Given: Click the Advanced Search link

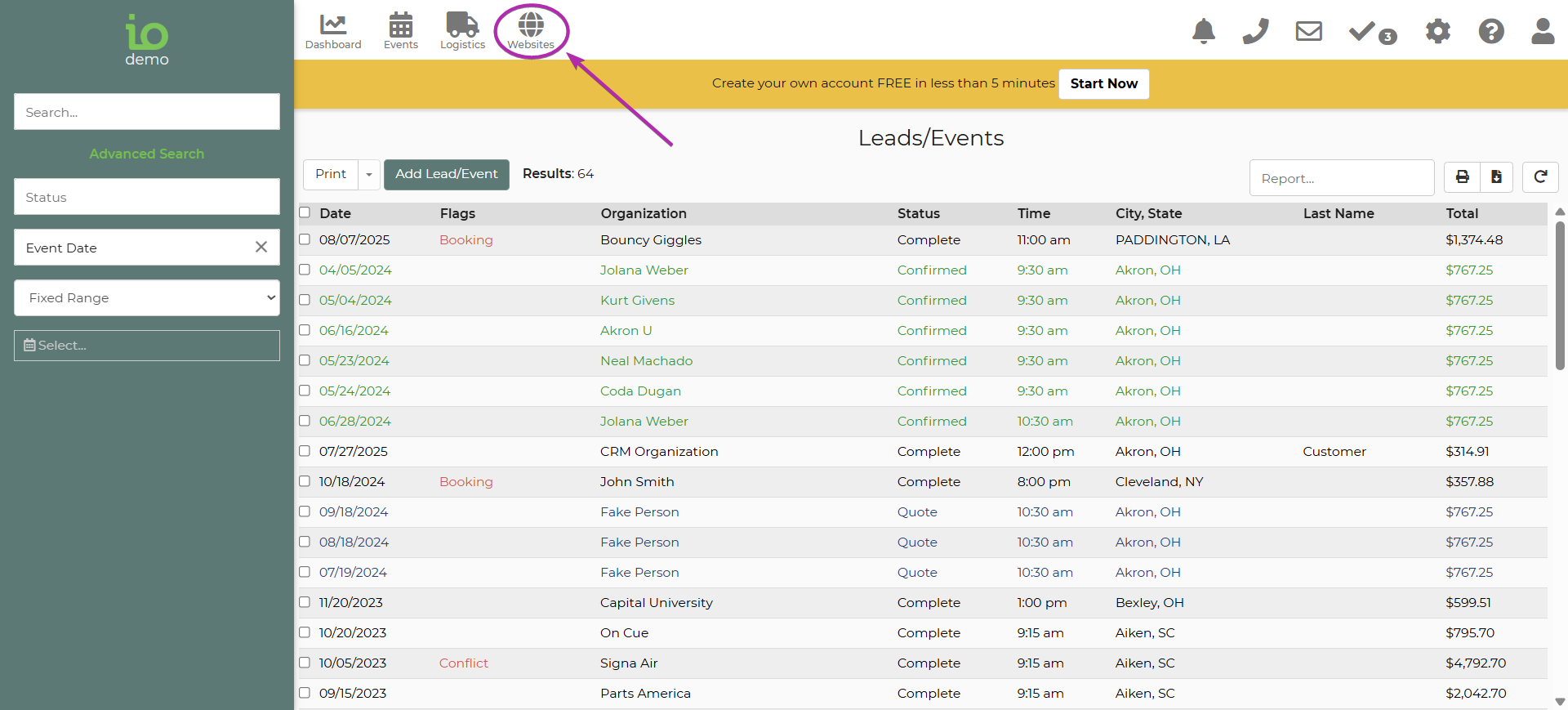Looking at the screenshot, I should (147, 154).
